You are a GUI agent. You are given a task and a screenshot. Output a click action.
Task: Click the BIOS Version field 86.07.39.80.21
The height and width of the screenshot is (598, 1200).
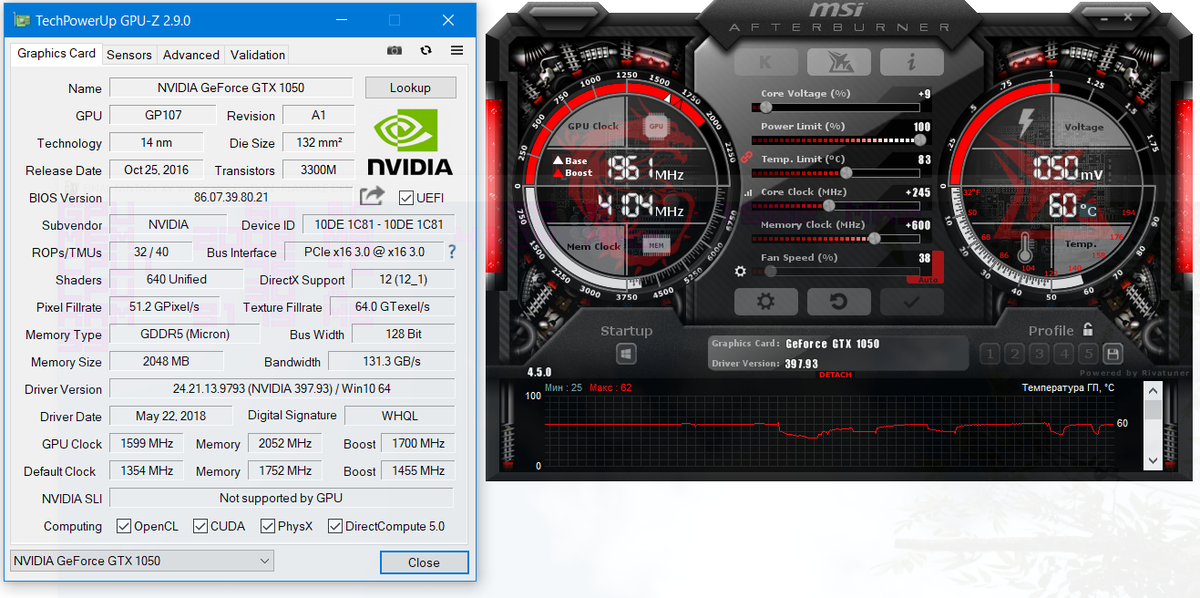[x=231, y=197]
